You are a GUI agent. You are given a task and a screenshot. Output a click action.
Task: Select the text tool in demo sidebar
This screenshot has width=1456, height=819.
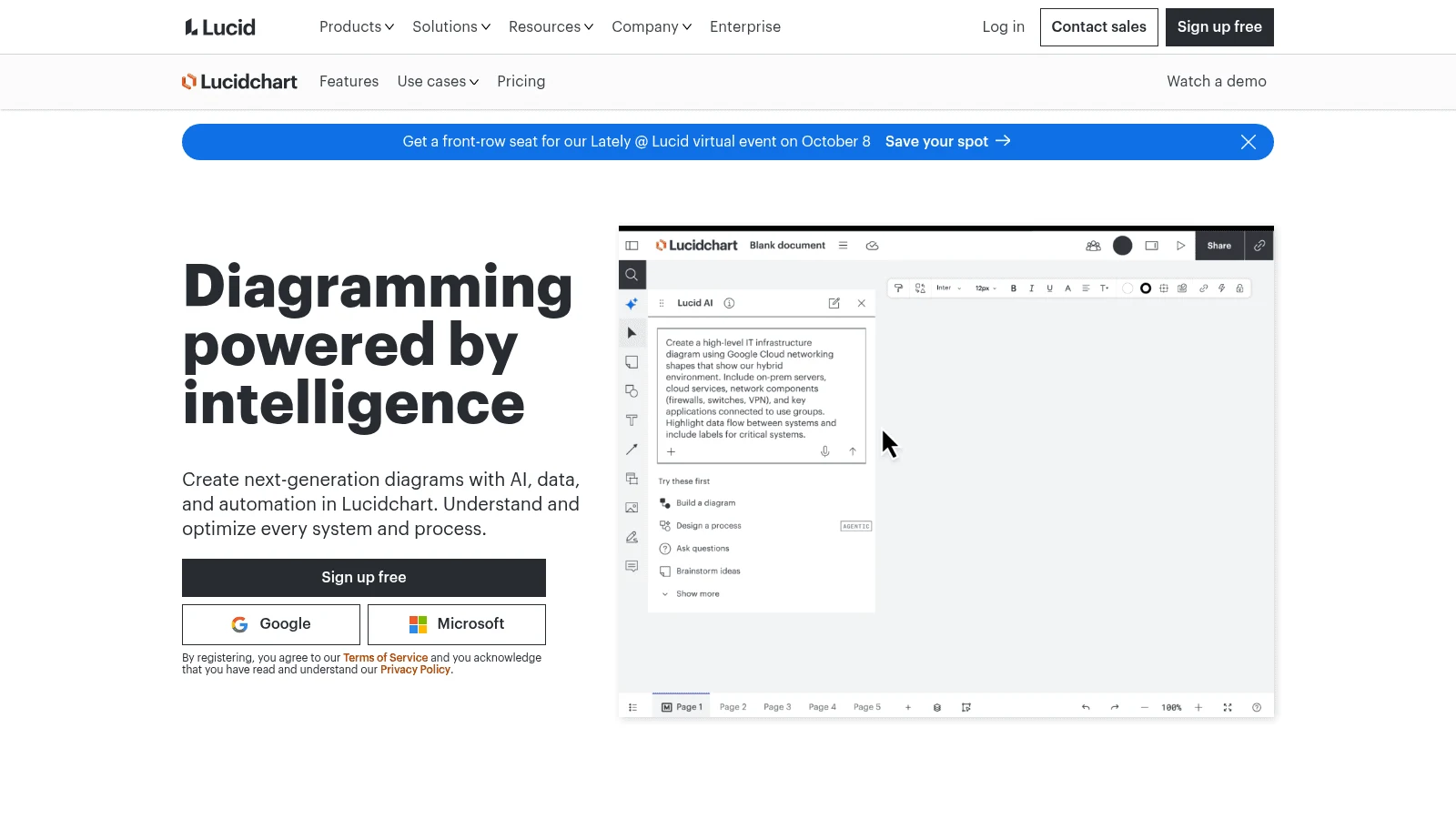(632, 420)
